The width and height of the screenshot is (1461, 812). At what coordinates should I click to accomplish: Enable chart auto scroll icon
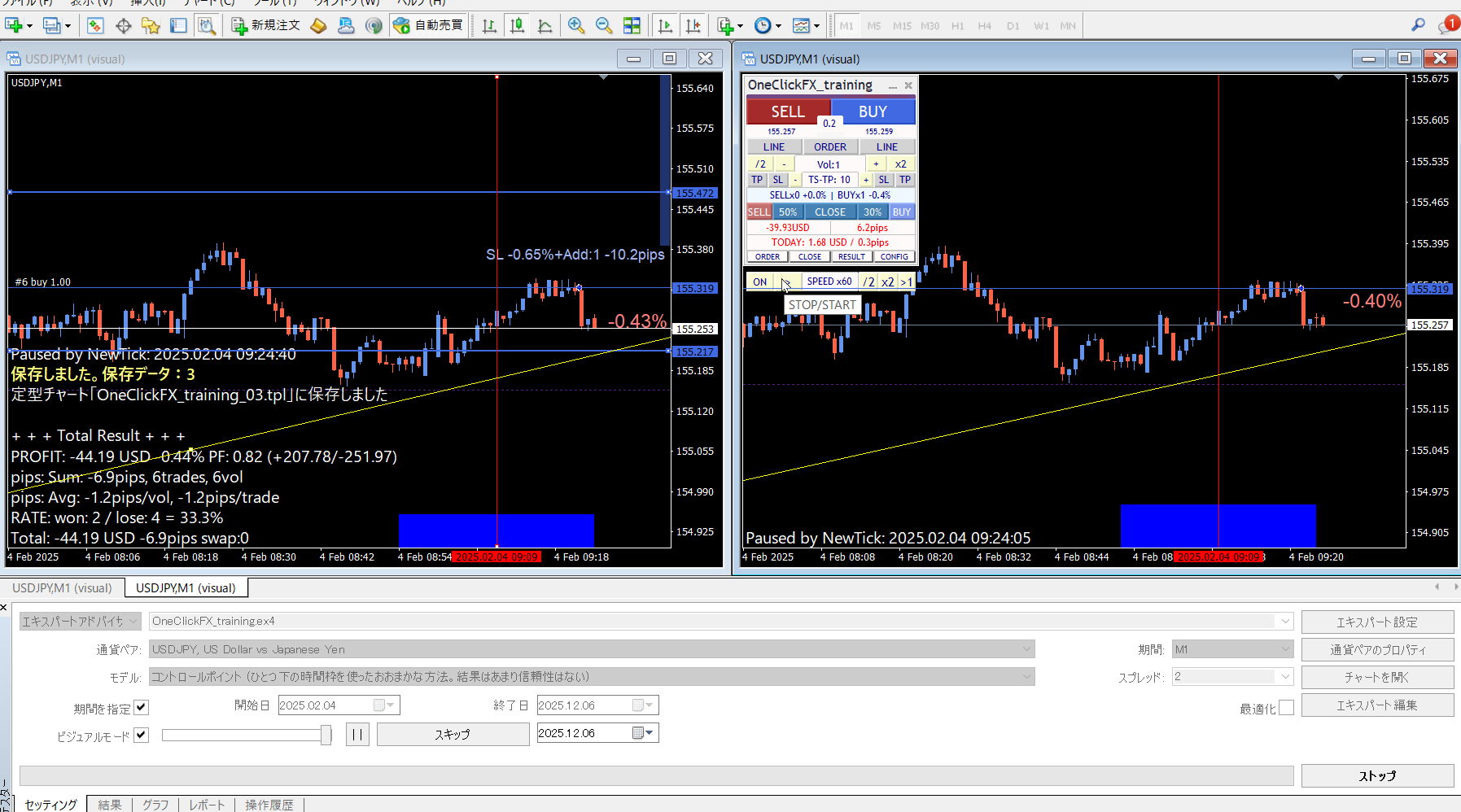coord(665,26)
